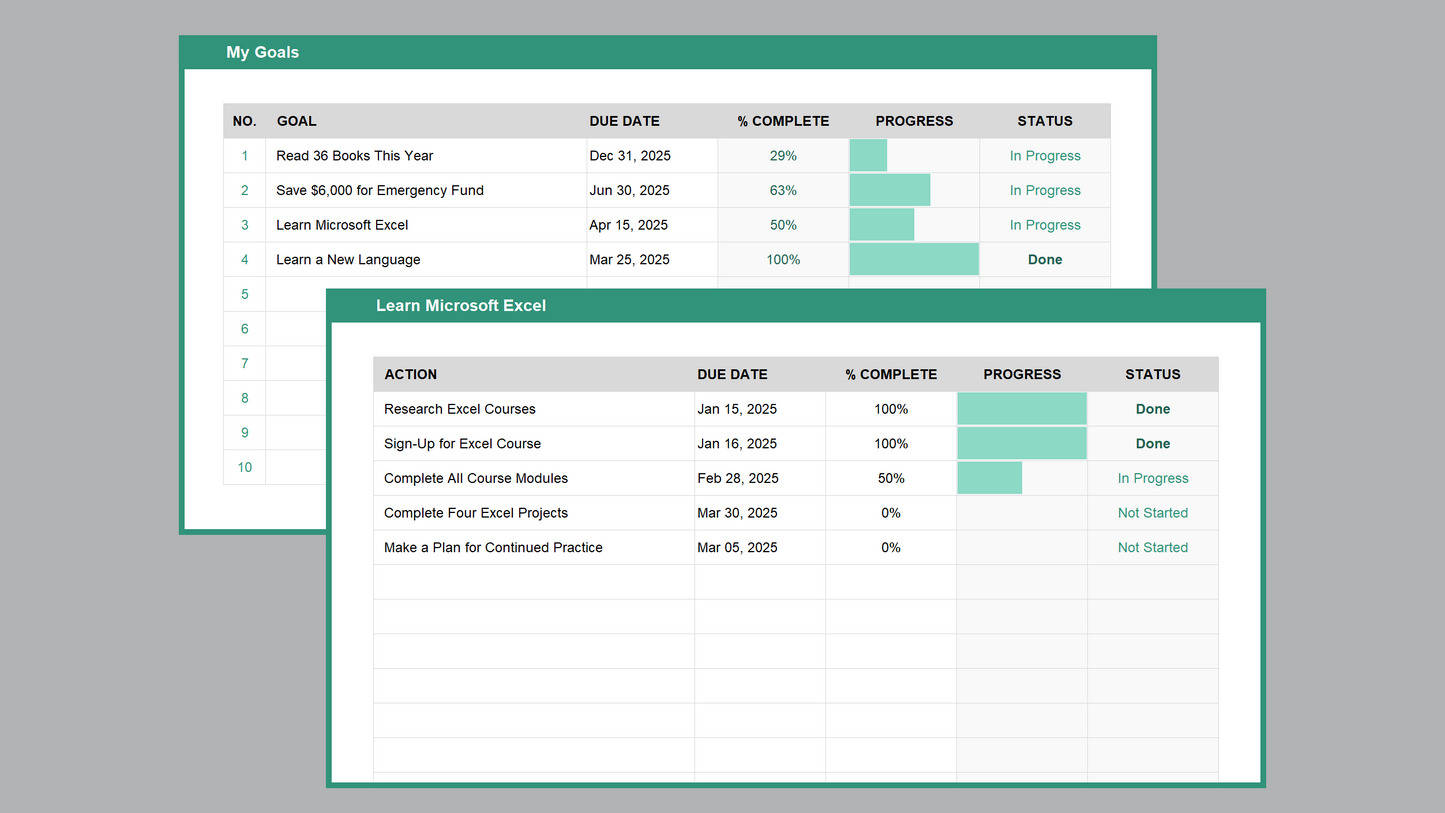Click the My Goals sheet title
Screen dimensions: 1445x813
(x=262, y=52)
